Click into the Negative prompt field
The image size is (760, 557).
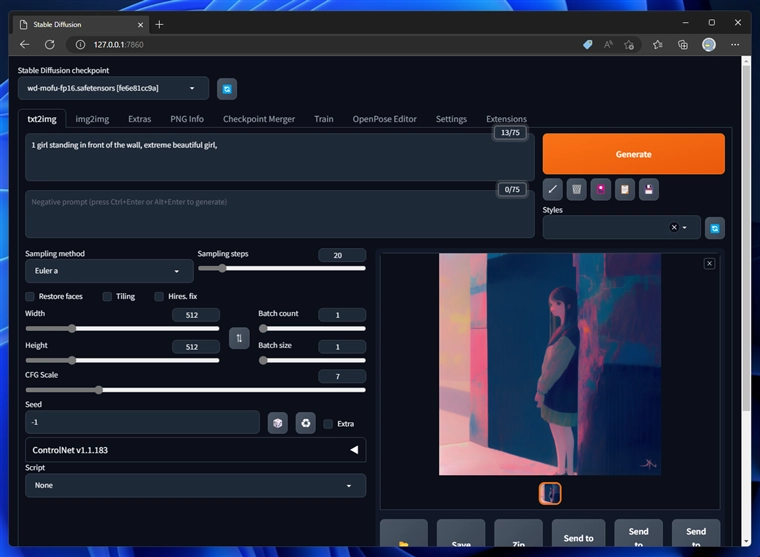click(280, 214)
